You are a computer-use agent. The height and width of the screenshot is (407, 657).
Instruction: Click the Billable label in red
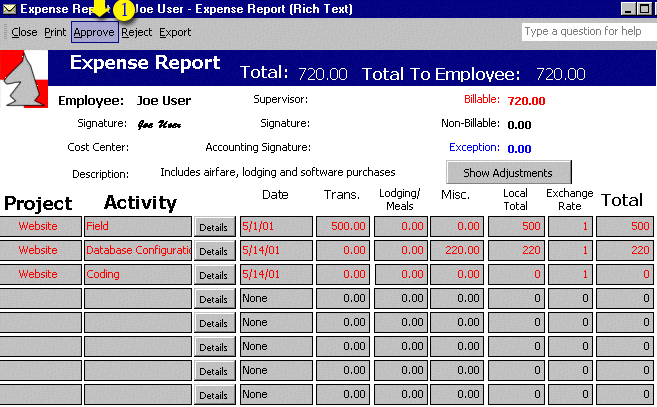click(482, 99)
